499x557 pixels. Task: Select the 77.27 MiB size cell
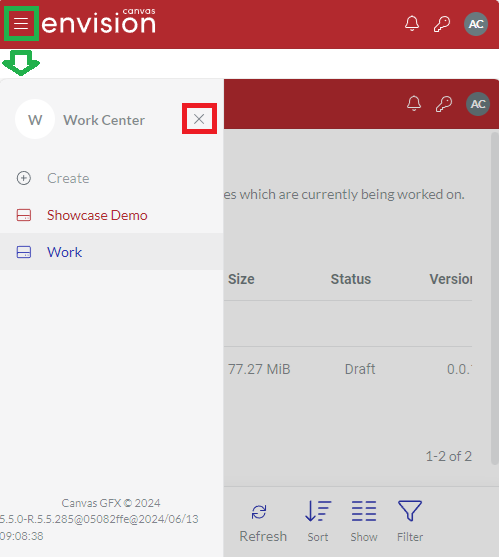(x=259, y=369)
